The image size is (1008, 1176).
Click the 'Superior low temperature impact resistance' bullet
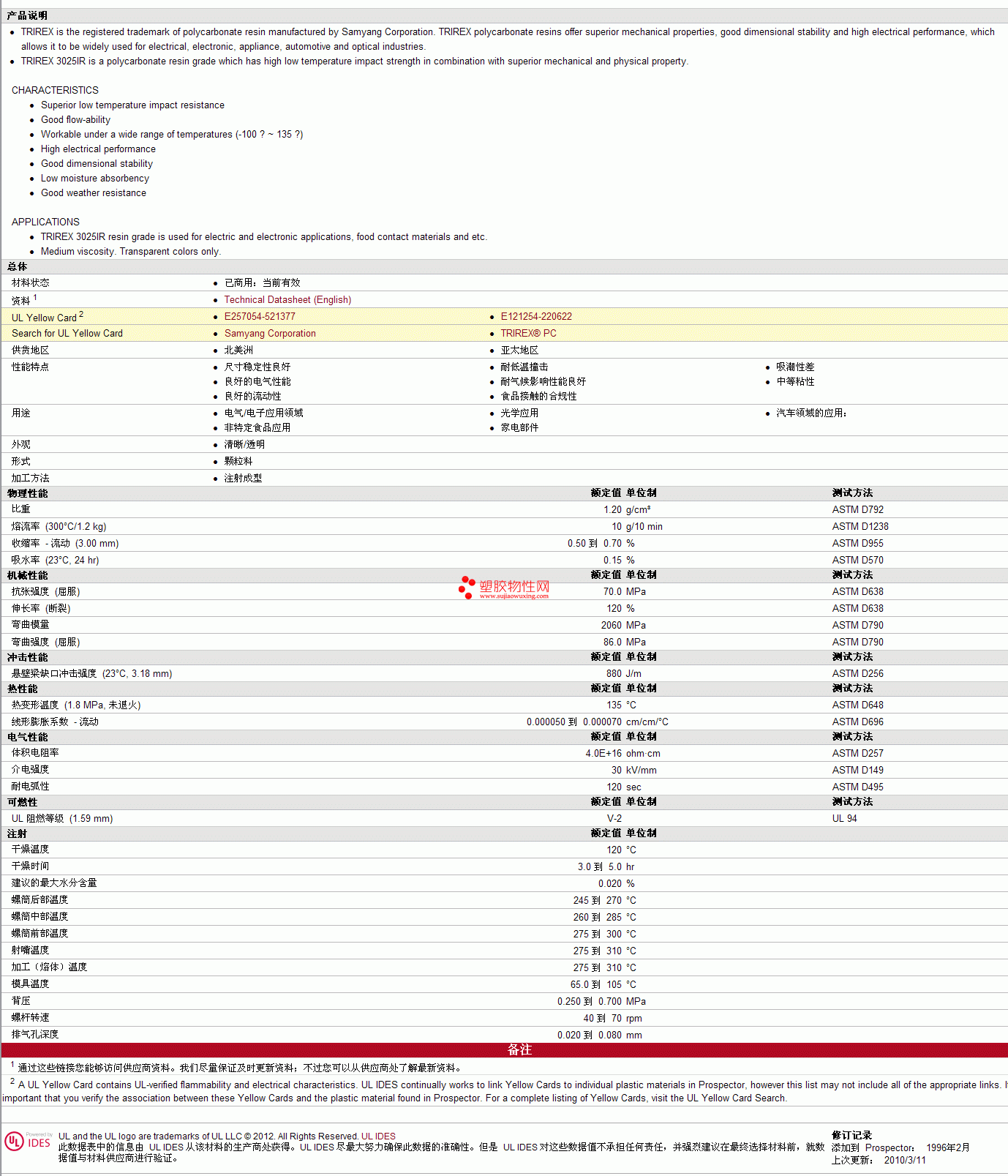(x=132, y=105)
